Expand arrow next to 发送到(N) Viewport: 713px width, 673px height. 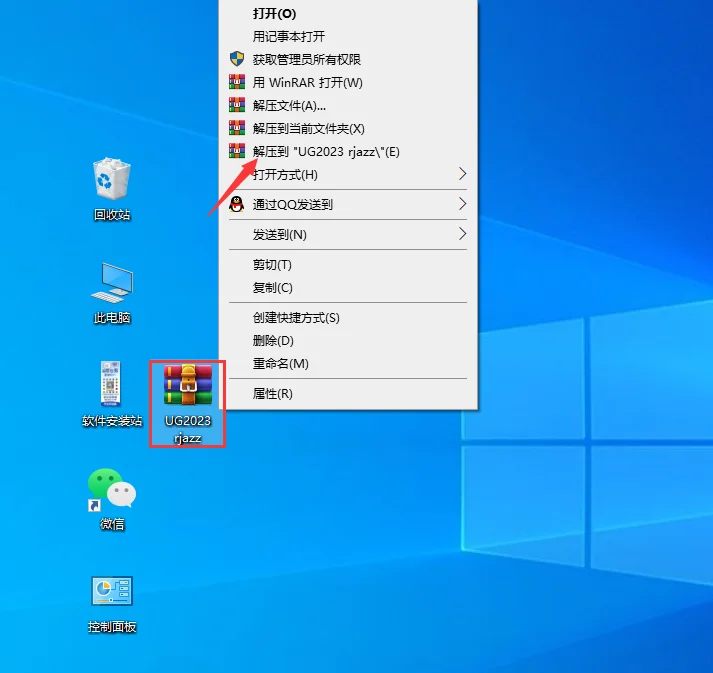click(x=462, y=234)
